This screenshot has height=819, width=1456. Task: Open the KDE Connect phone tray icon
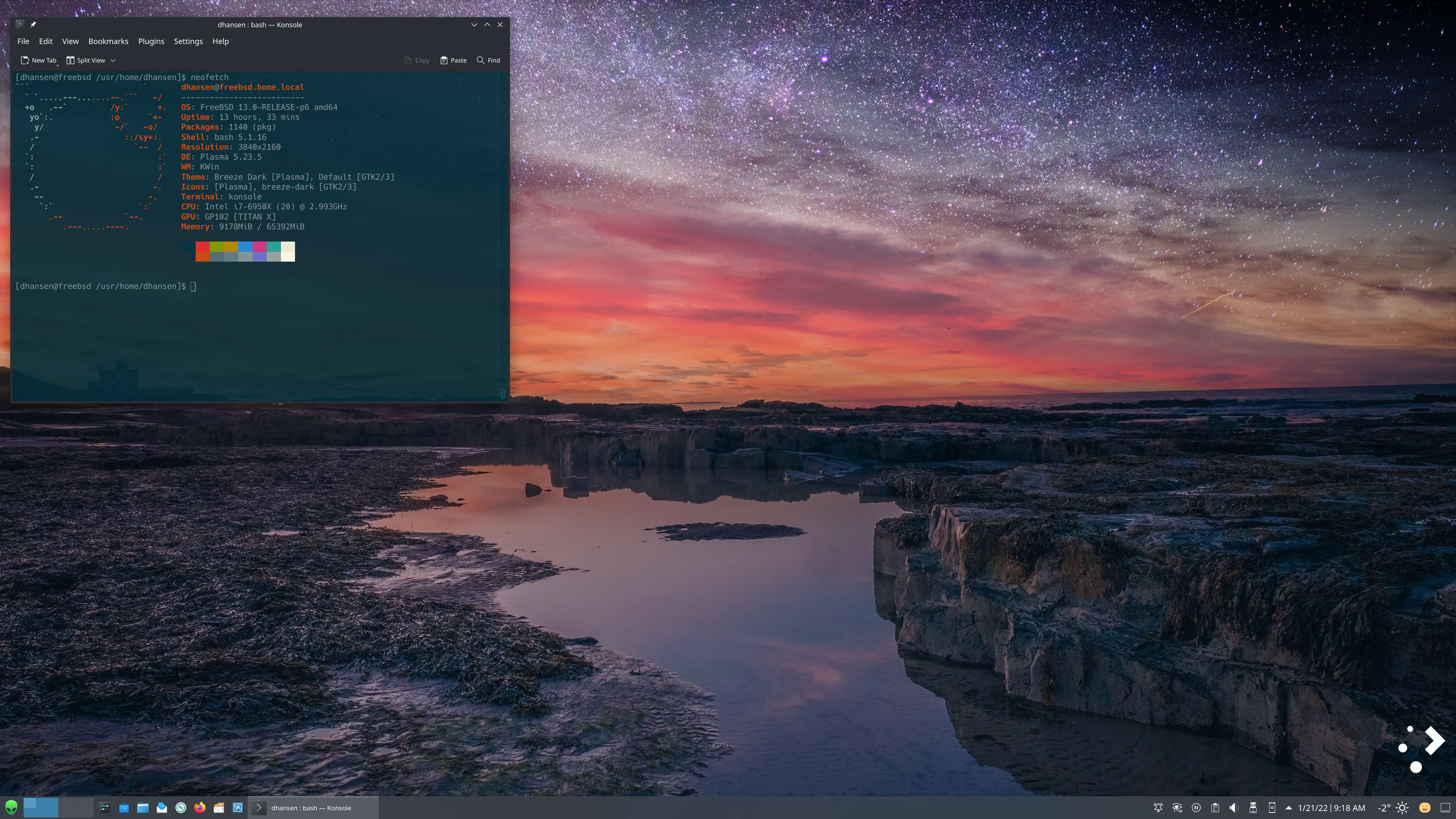point(1272,808)
